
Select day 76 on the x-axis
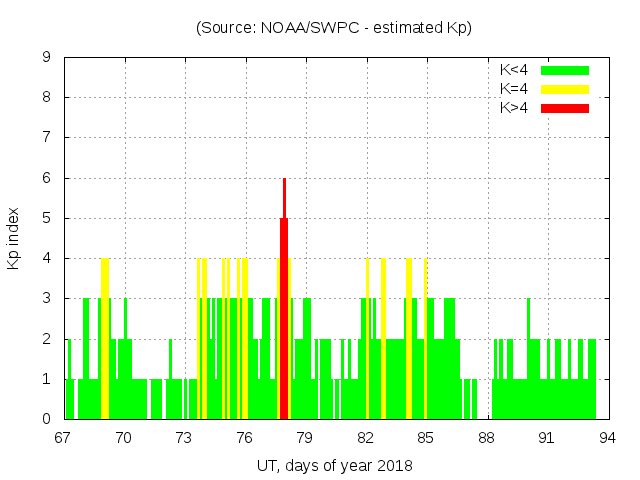[244, 437]
